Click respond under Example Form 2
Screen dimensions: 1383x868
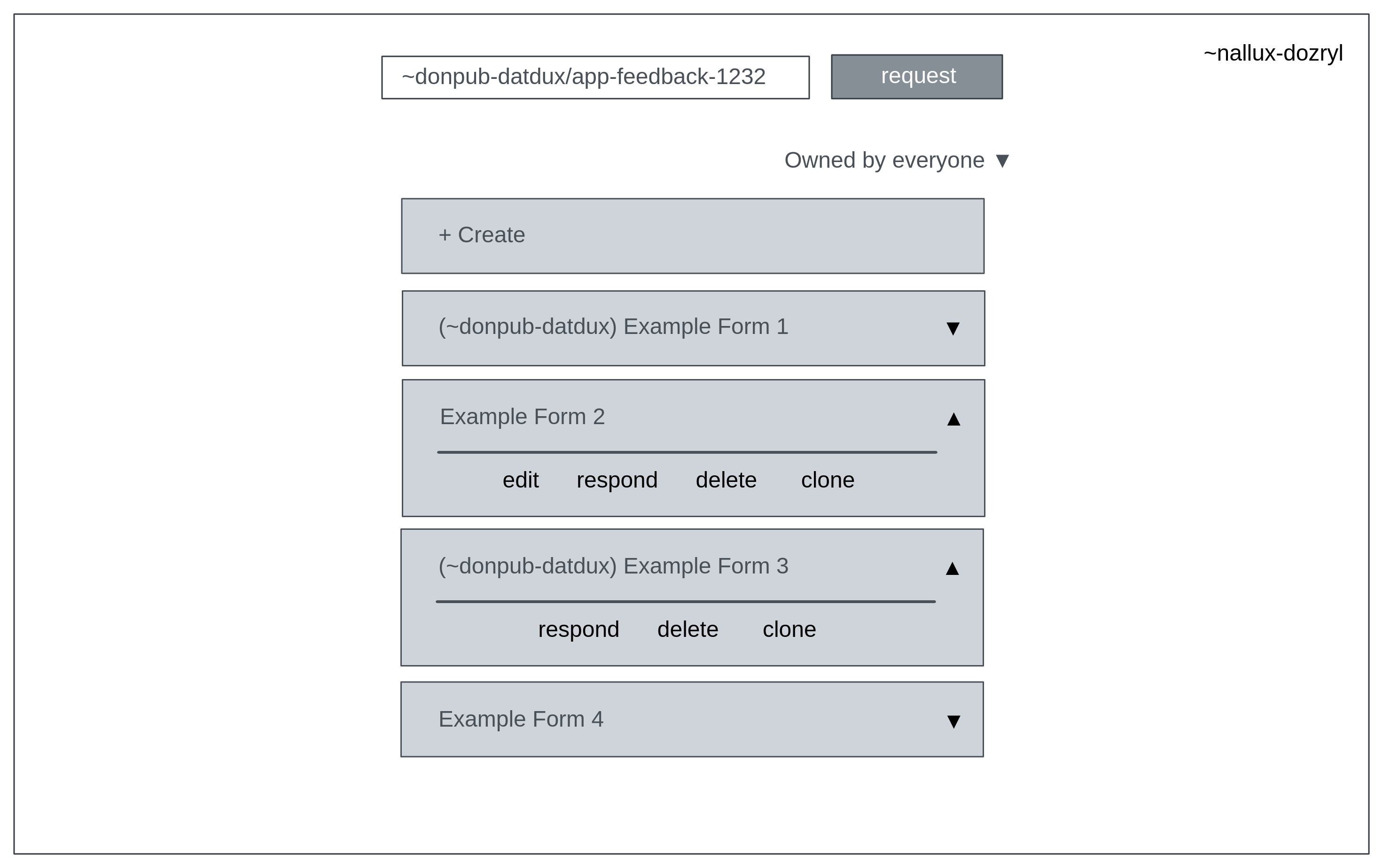click(617, 480)
